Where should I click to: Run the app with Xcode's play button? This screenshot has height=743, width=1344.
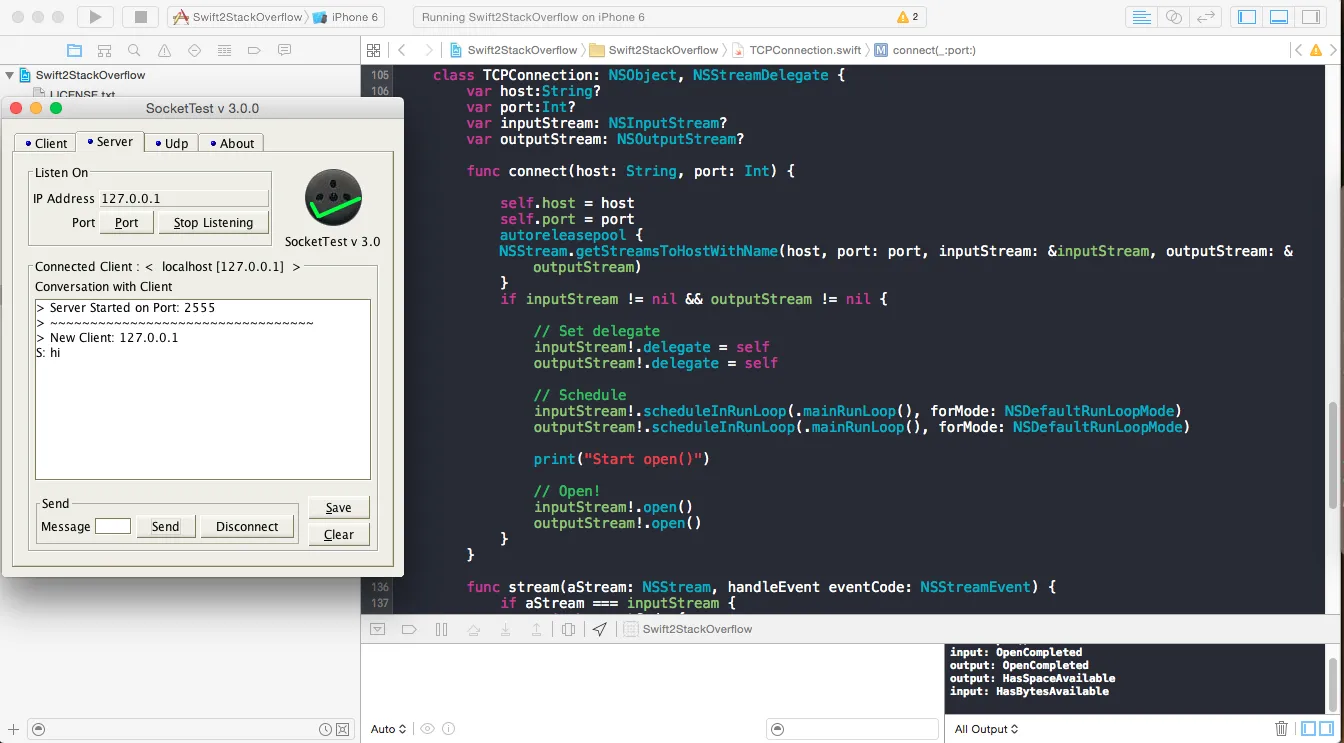95,17
